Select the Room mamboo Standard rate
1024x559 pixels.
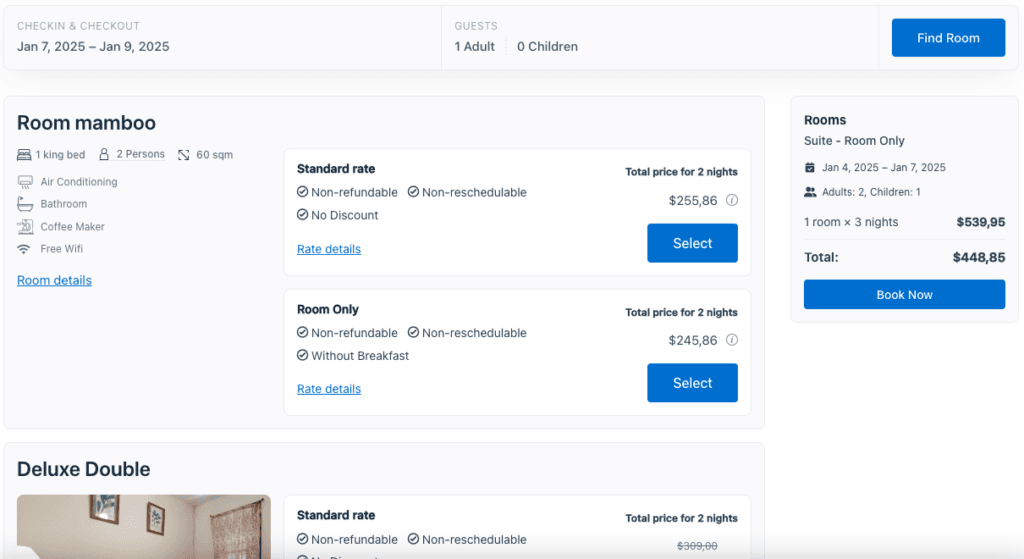[x=692, y=243]
